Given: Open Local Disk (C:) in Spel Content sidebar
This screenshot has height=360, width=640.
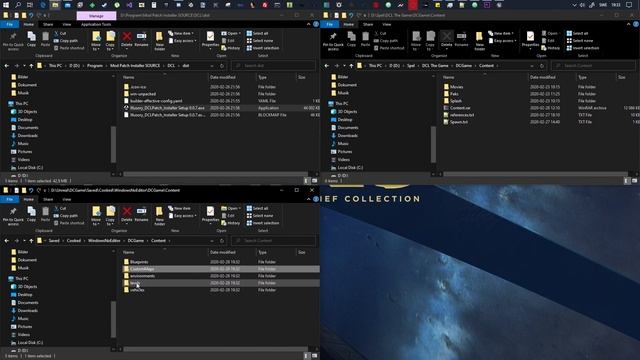Looking at the screenshot, I should point(350,167).
